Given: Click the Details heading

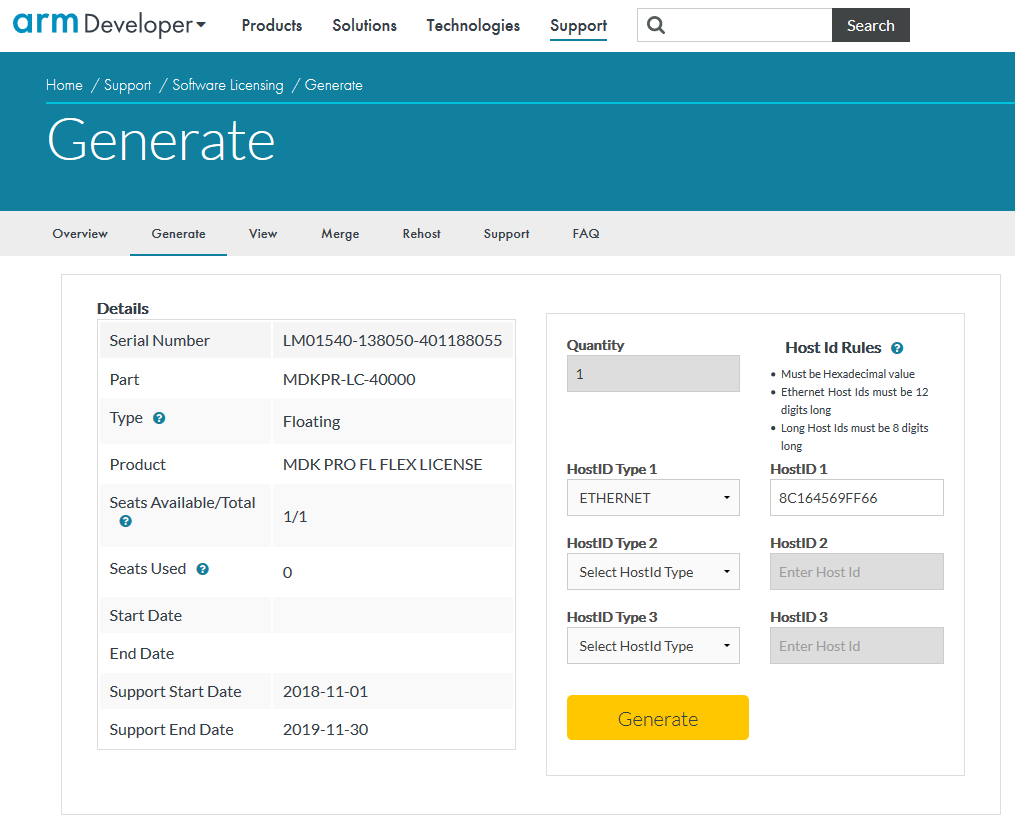Looking at the screenshot, I should tap(123, 309).
